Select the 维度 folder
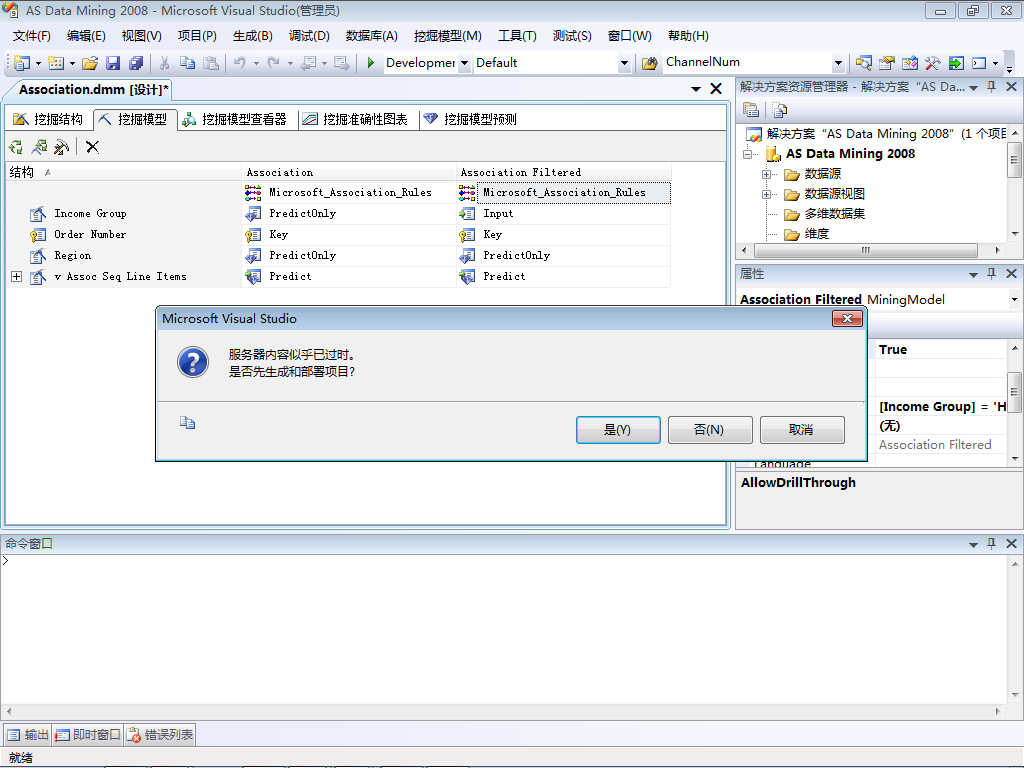This screenshot has width=1024, height=768. 816,234
